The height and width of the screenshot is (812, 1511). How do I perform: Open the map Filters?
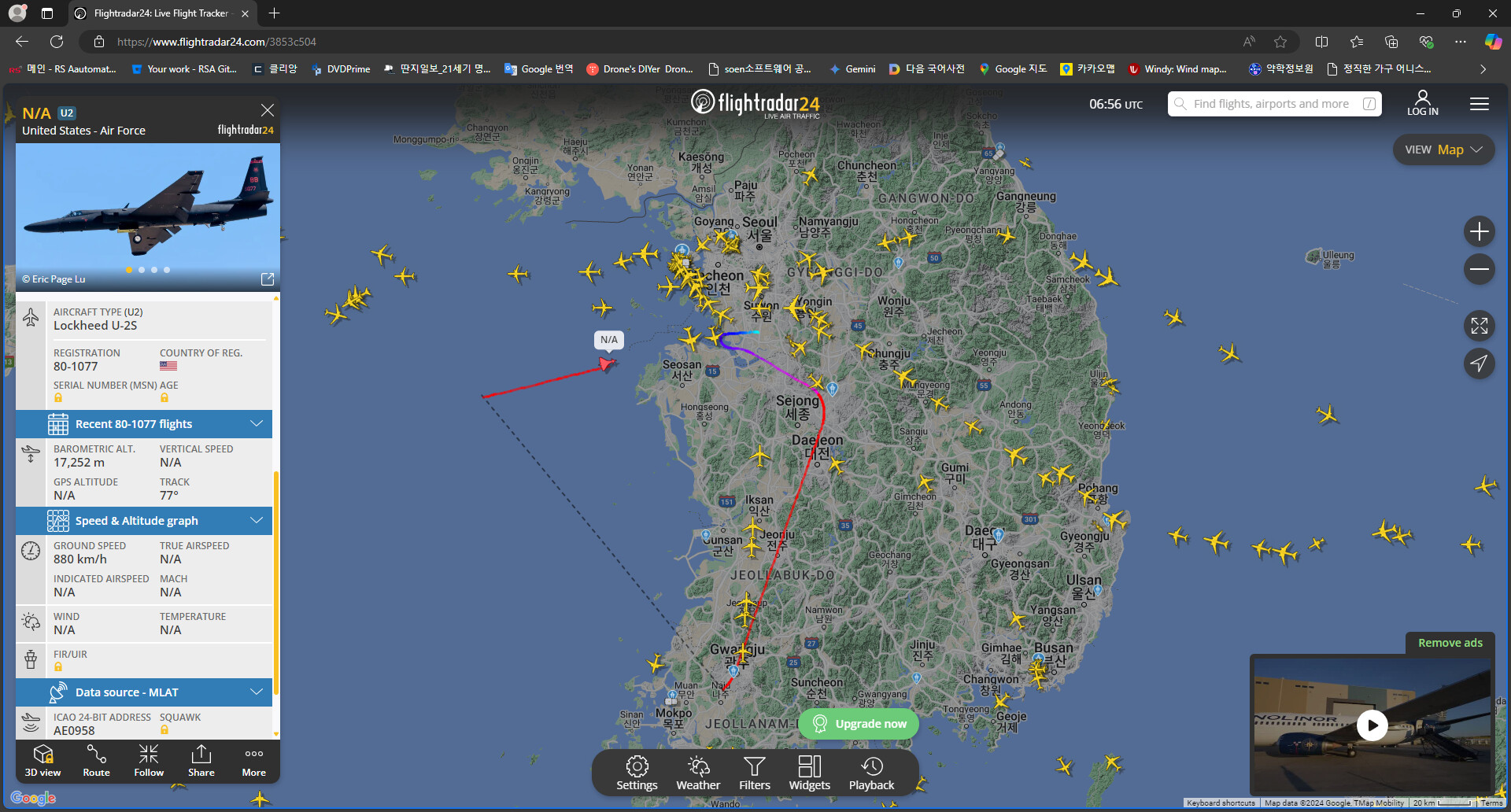click(x=755, y=773)
